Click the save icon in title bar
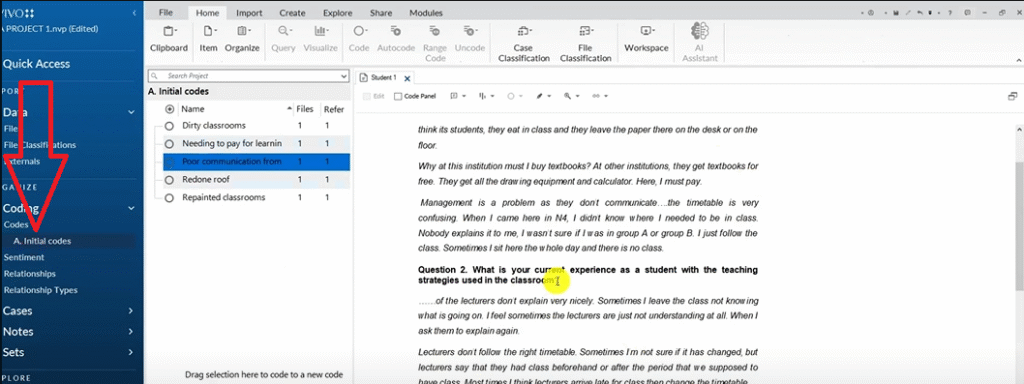 [896, 13]
